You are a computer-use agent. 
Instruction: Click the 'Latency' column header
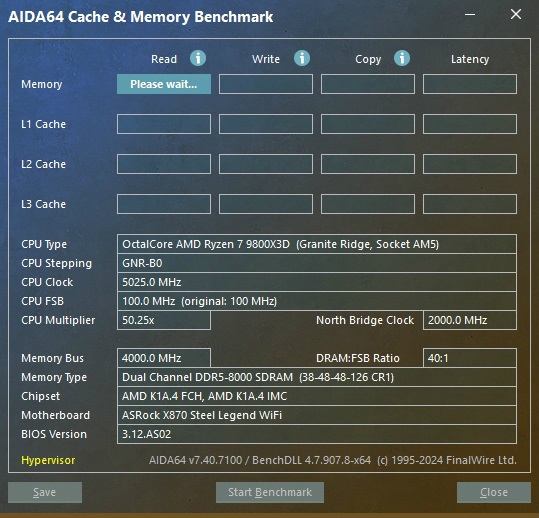pos(470,59)
